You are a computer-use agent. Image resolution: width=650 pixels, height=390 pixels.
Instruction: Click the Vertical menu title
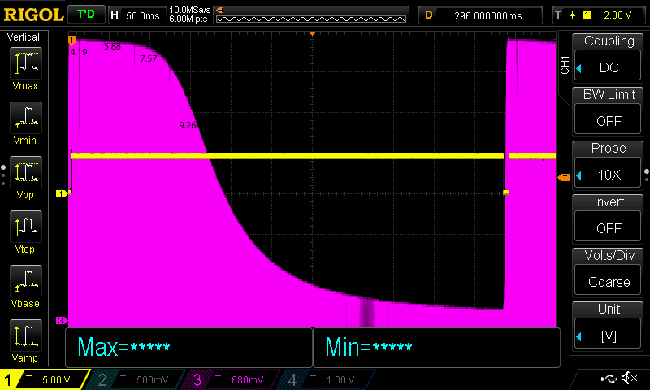23,37
